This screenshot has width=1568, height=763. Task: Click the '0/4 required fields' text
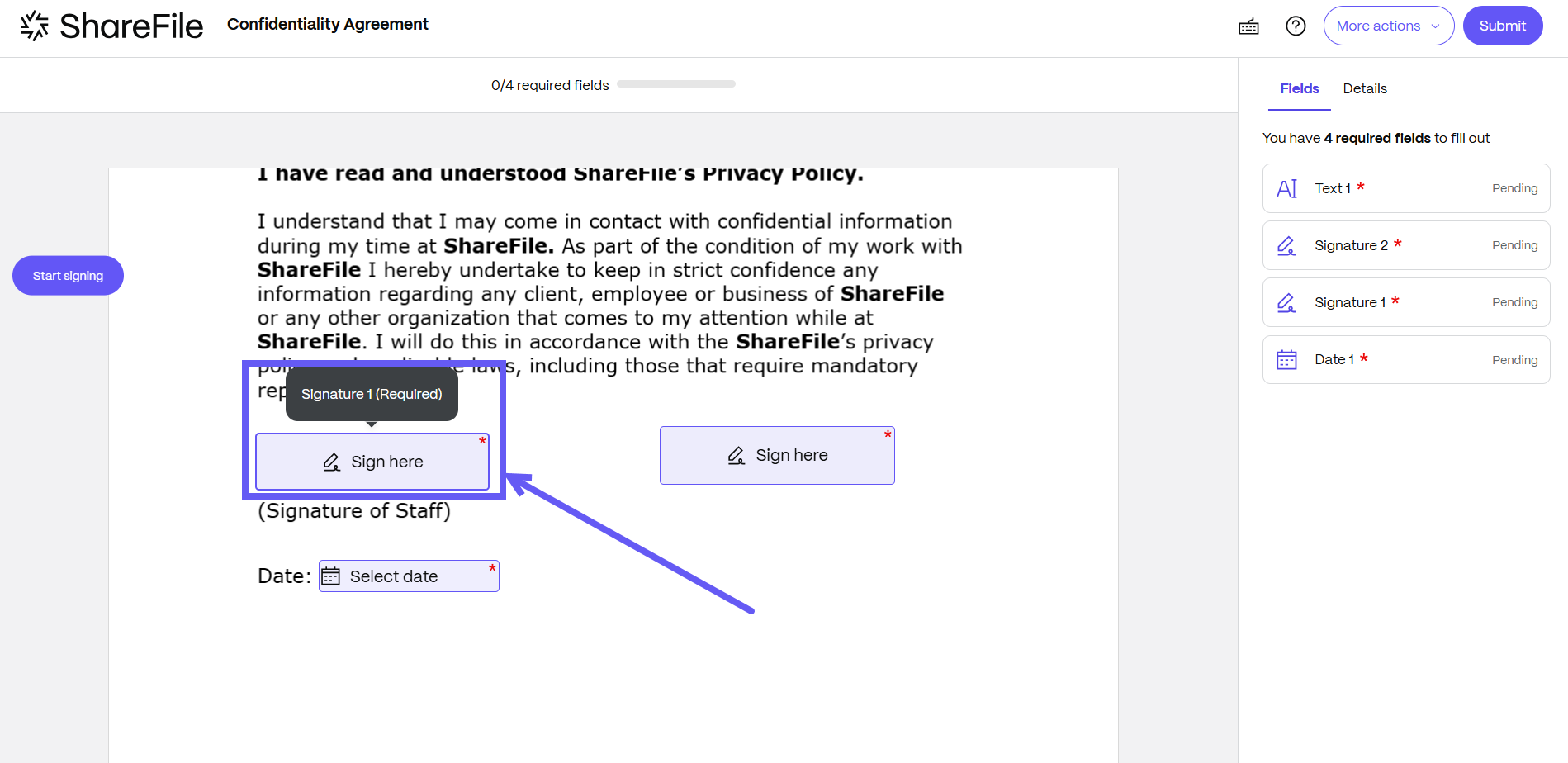[550, 85]
